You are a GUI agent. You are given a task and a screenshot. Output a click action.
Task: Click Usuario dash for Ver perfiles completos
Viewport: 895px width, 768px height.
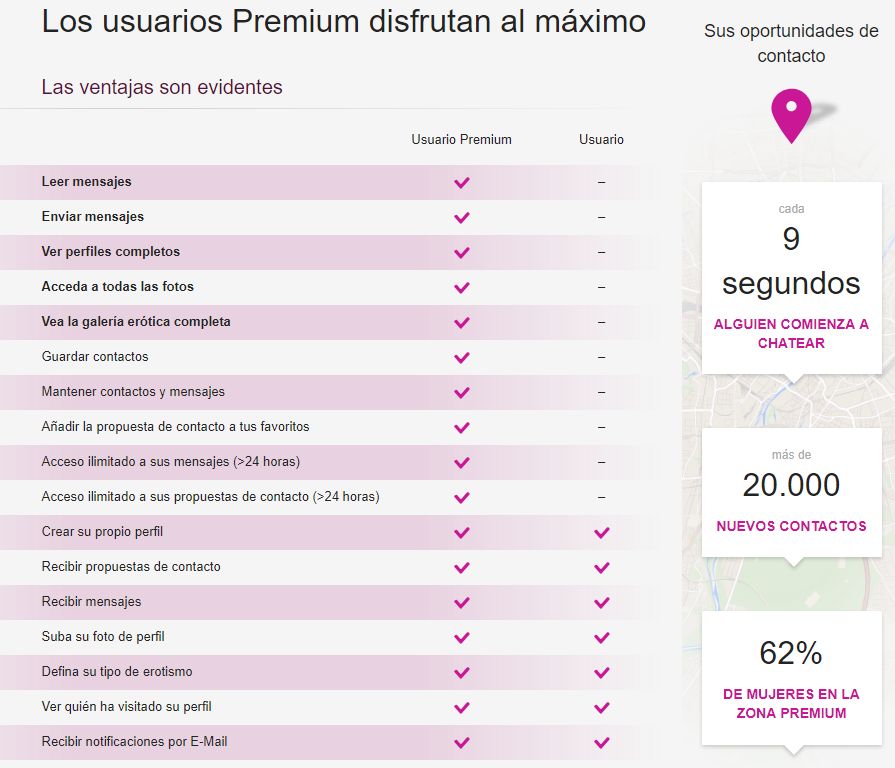click(x=602, y=252)
